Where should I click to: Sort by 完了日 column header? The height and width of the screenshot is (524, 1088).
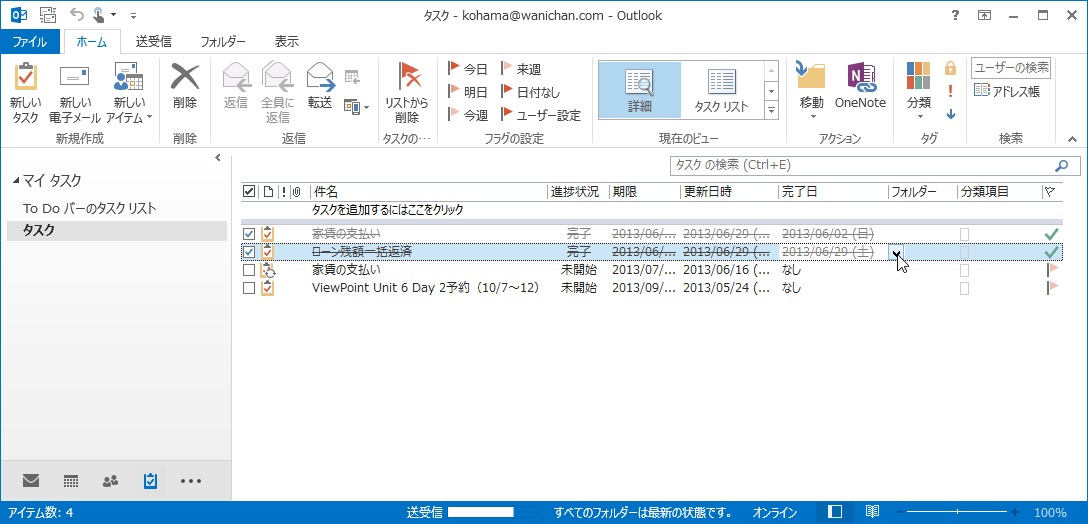(833, 192)
